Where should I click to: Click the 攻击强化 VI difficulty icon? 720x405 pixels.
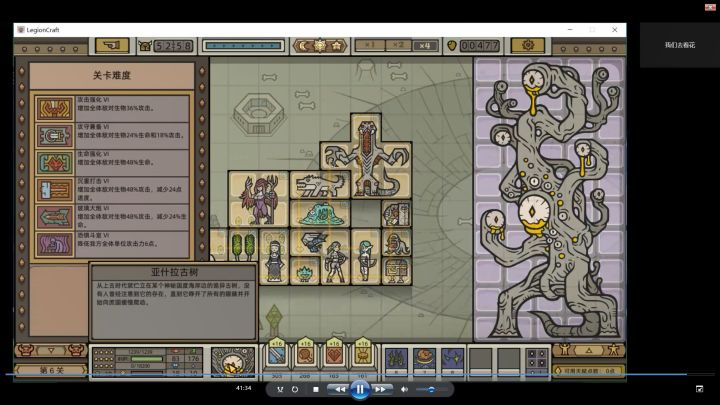pos(55,109)
